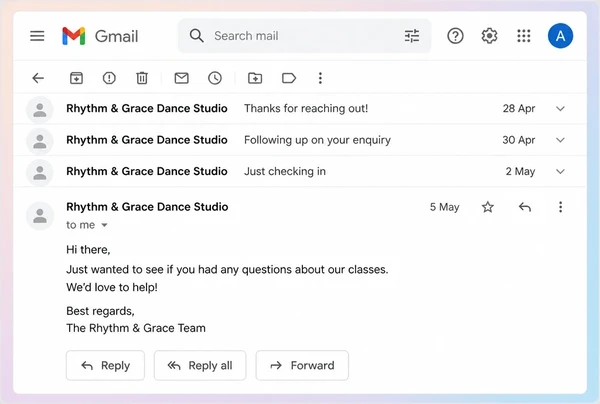Apply a label to conversation
This screenshot has width=600, height=404.
pyautogui.click(x=289, y=78)
